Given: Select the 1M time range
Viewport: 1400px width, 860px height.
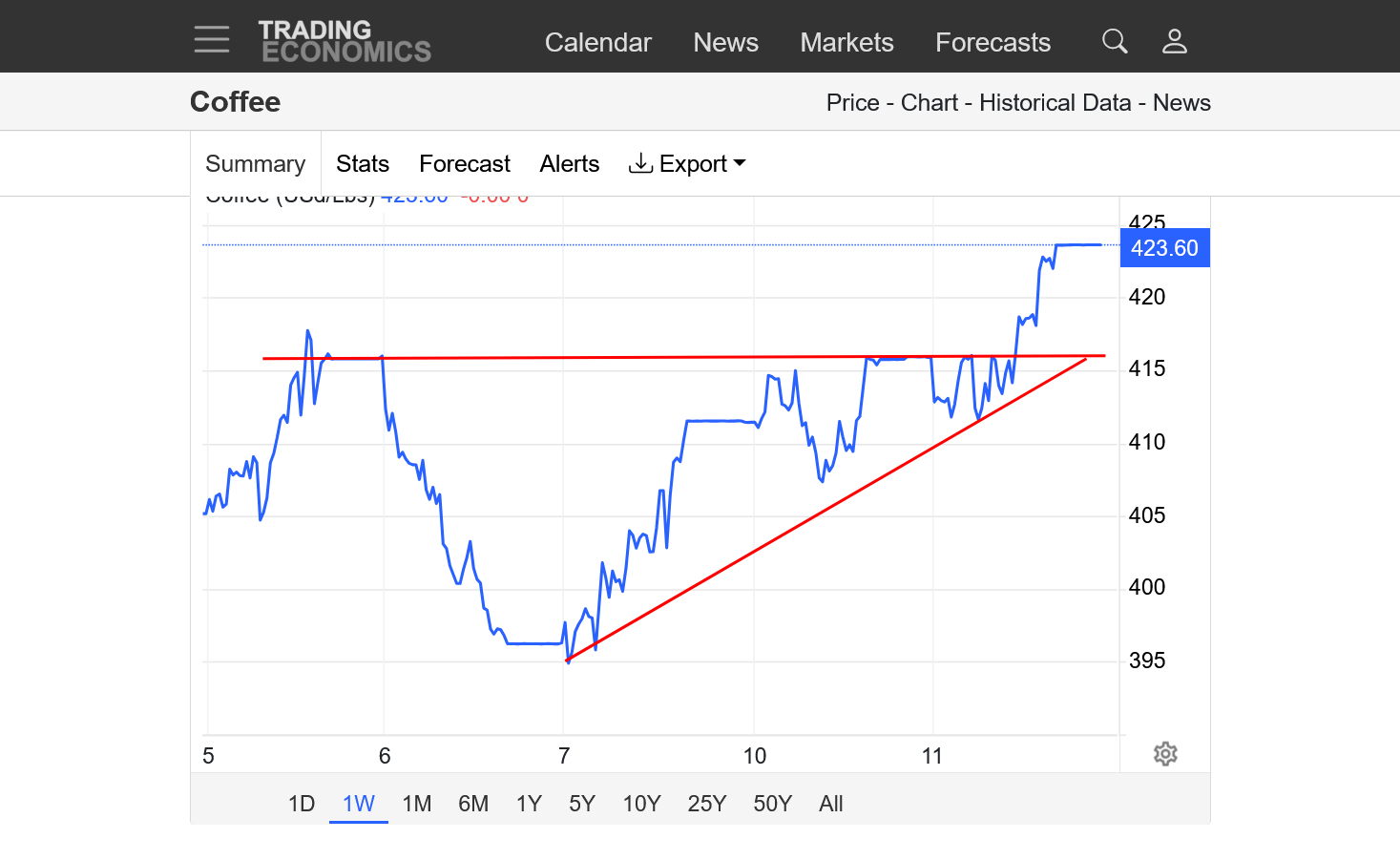Looking at the screenshot, I should pyautogui.click(x=417, y=804).
